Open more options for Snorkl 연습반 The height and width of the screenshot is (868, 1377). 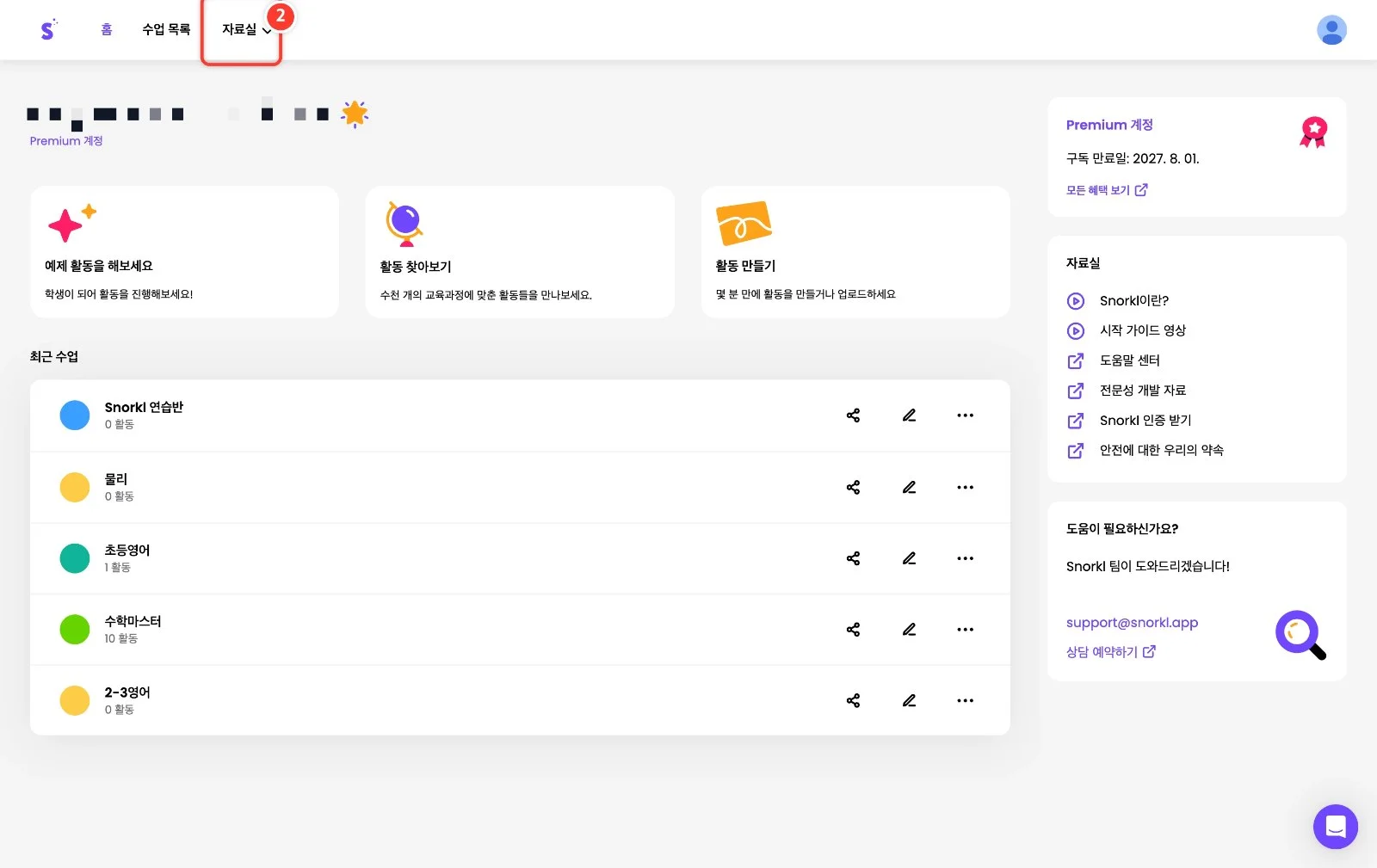(966, 416)
